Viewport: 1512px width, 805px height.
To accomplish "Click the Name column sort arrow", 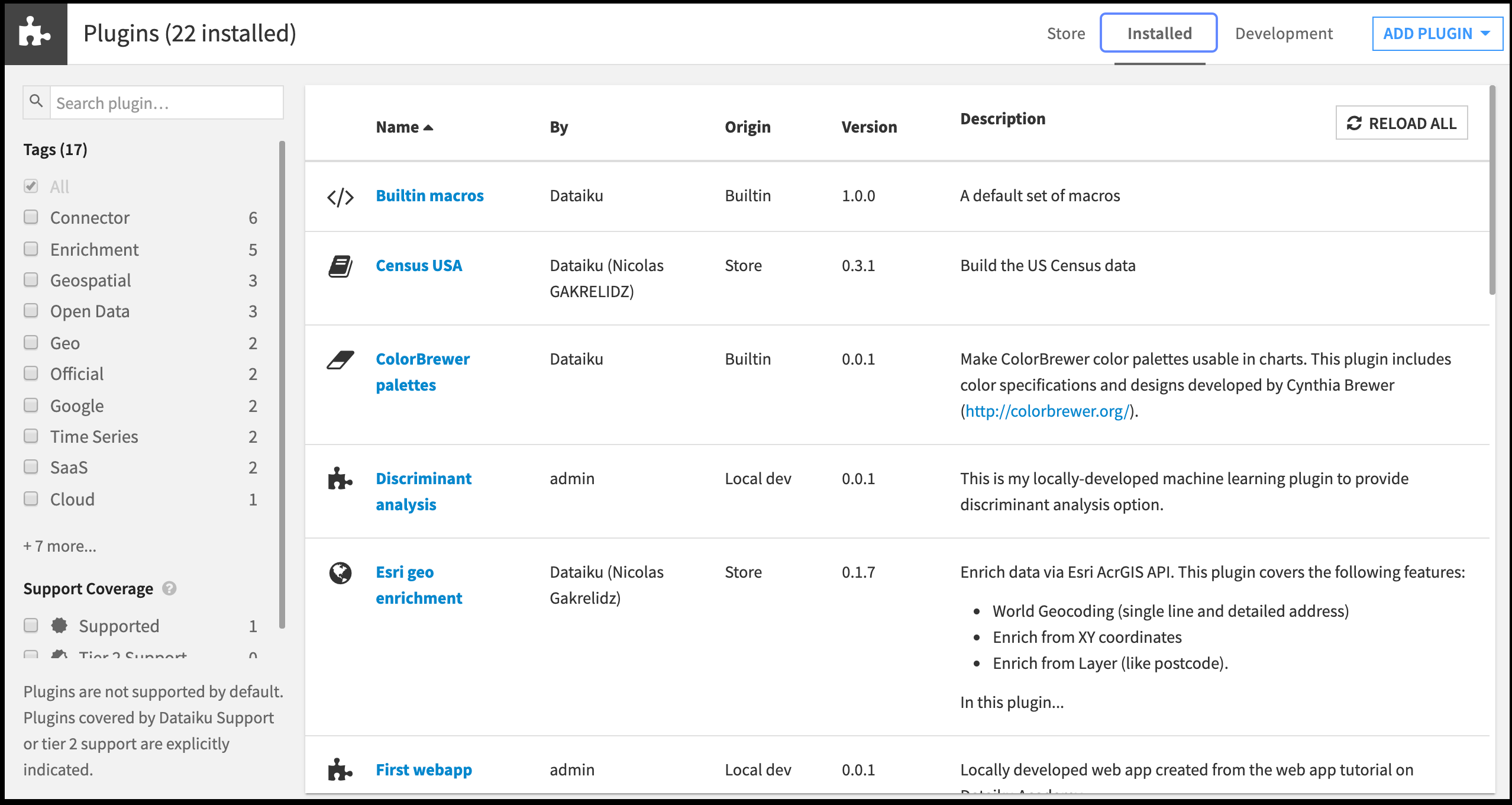I will coord(428,128).
